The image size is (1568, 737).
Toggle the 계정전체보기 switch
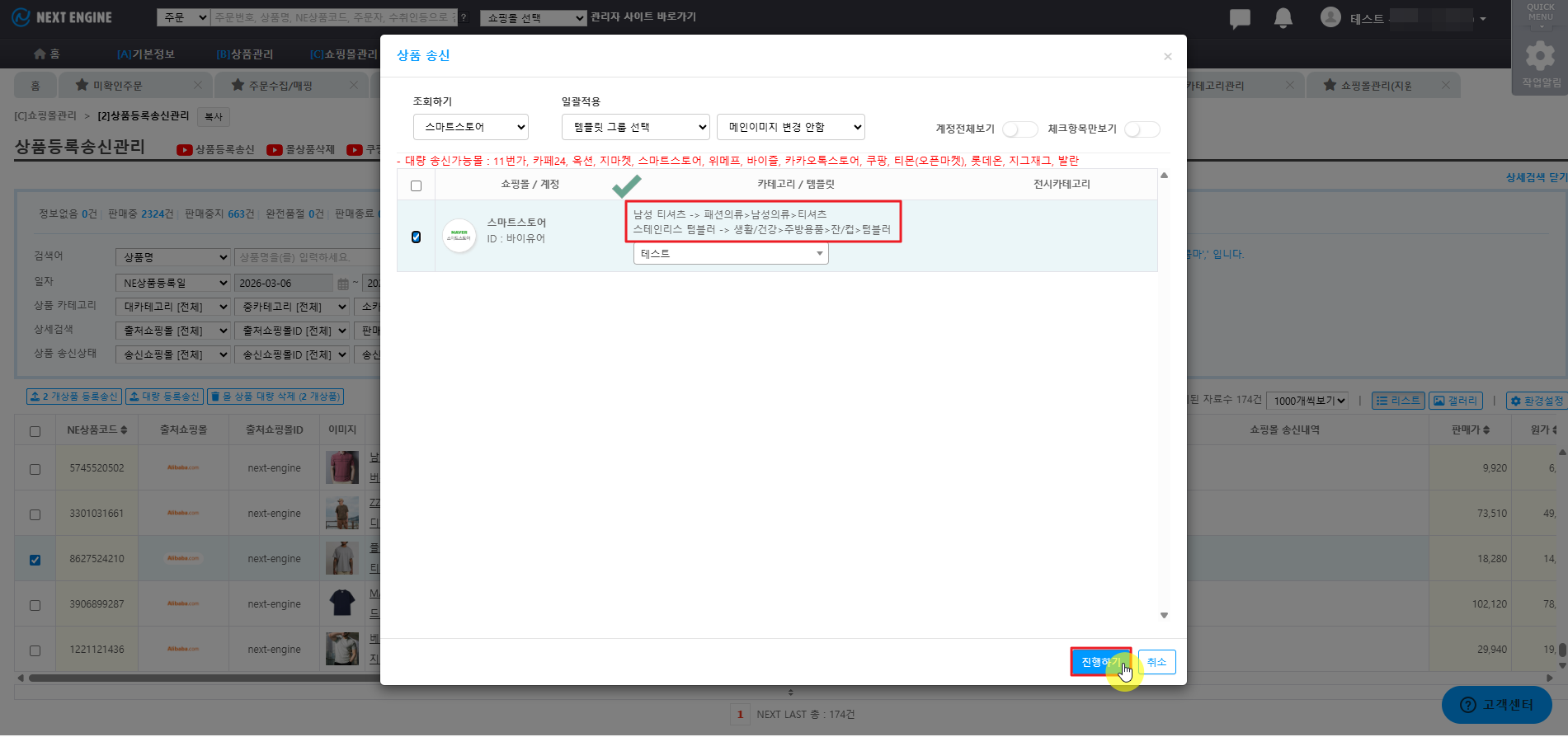click(x=1019, y=129)
